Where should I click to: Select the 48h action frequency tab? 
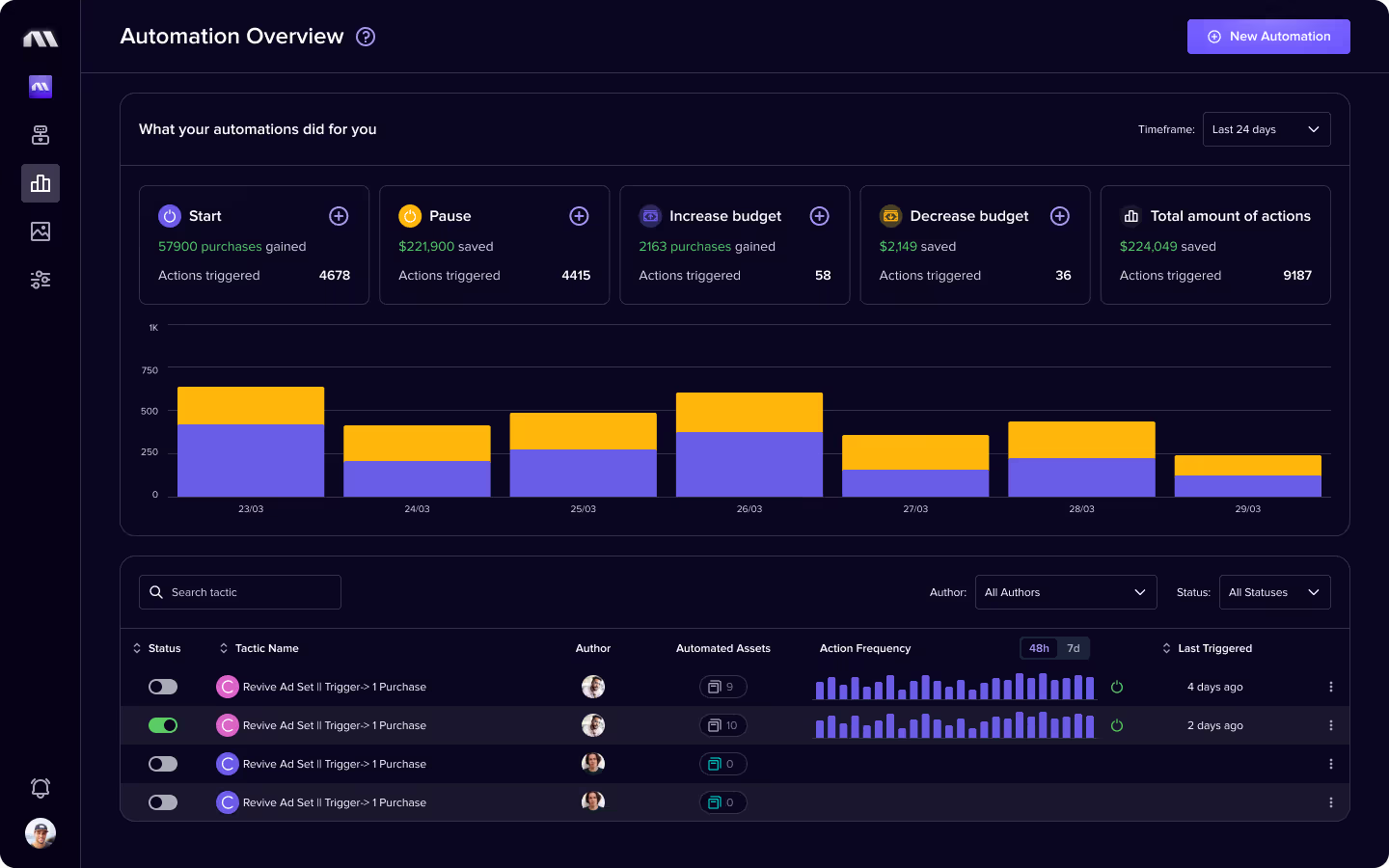click(x=1039, y=648)
